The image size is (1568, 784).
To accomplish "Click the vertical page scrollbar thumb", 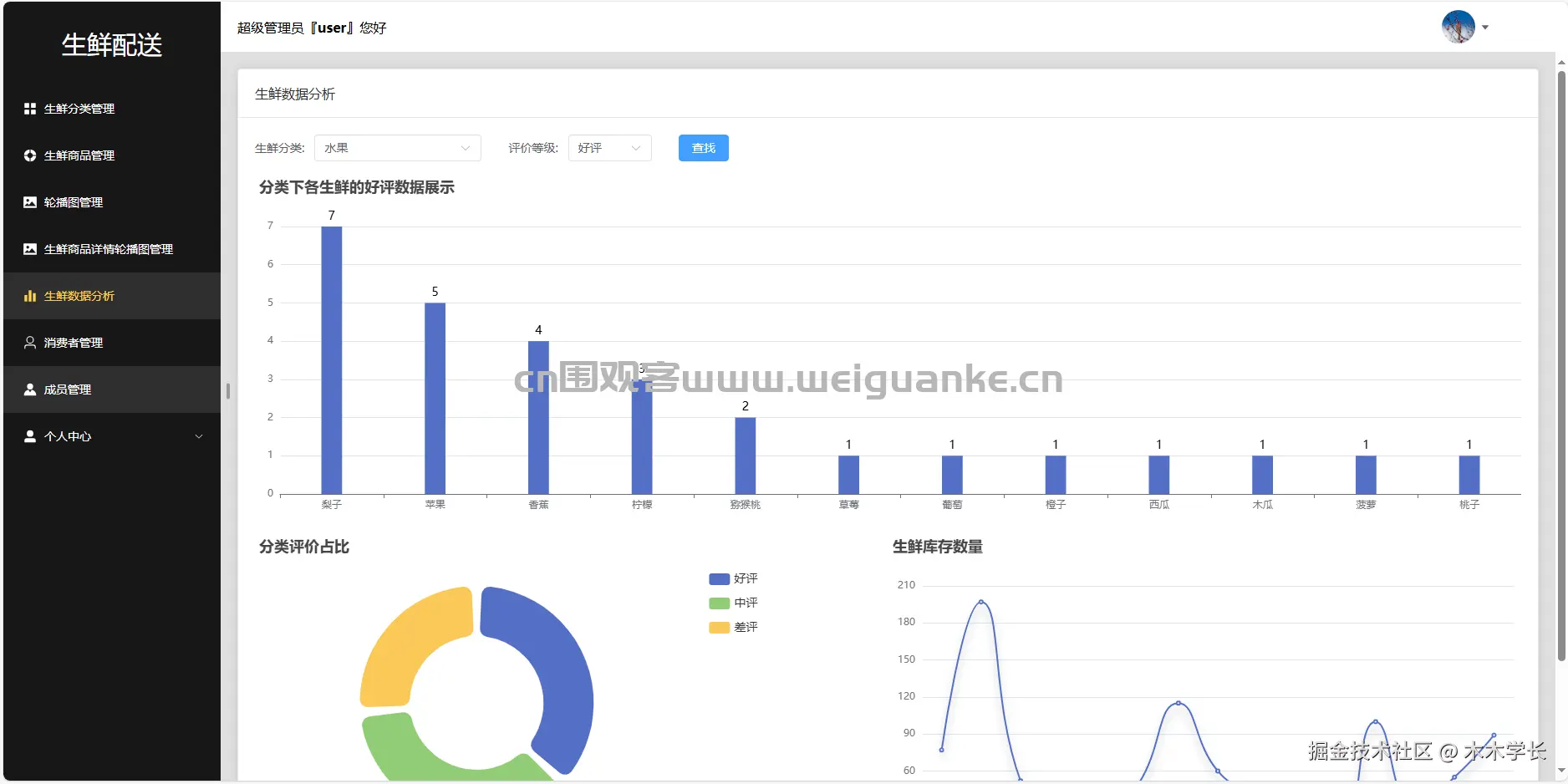I will coord(1561,366).
